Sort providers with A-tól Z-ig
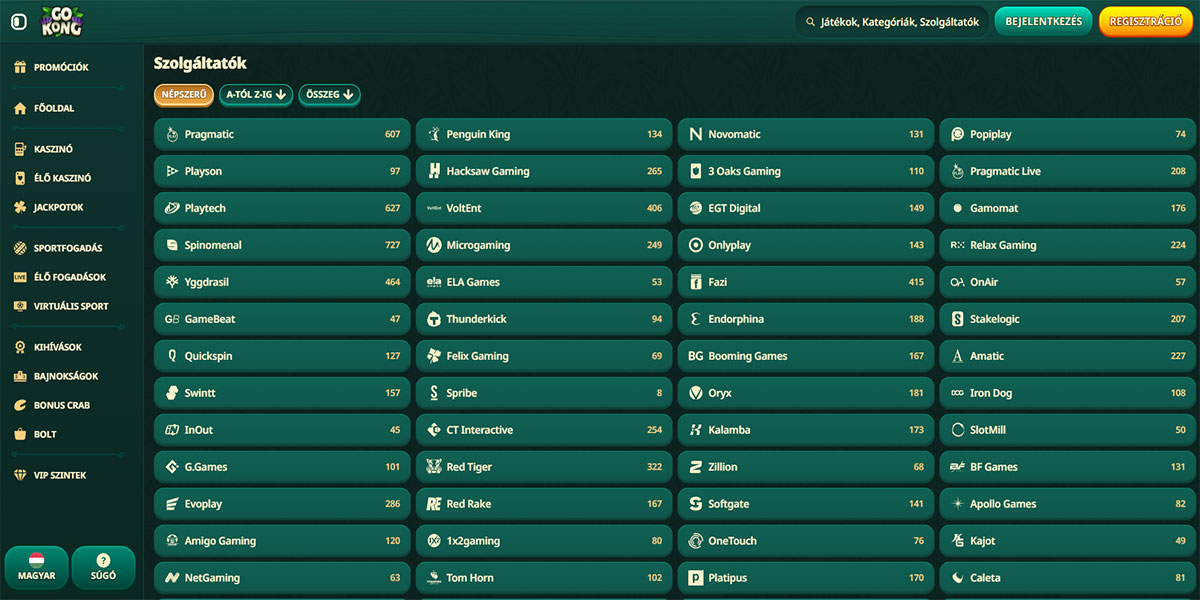The image size is (1200, 600). (x=256, y=95)
